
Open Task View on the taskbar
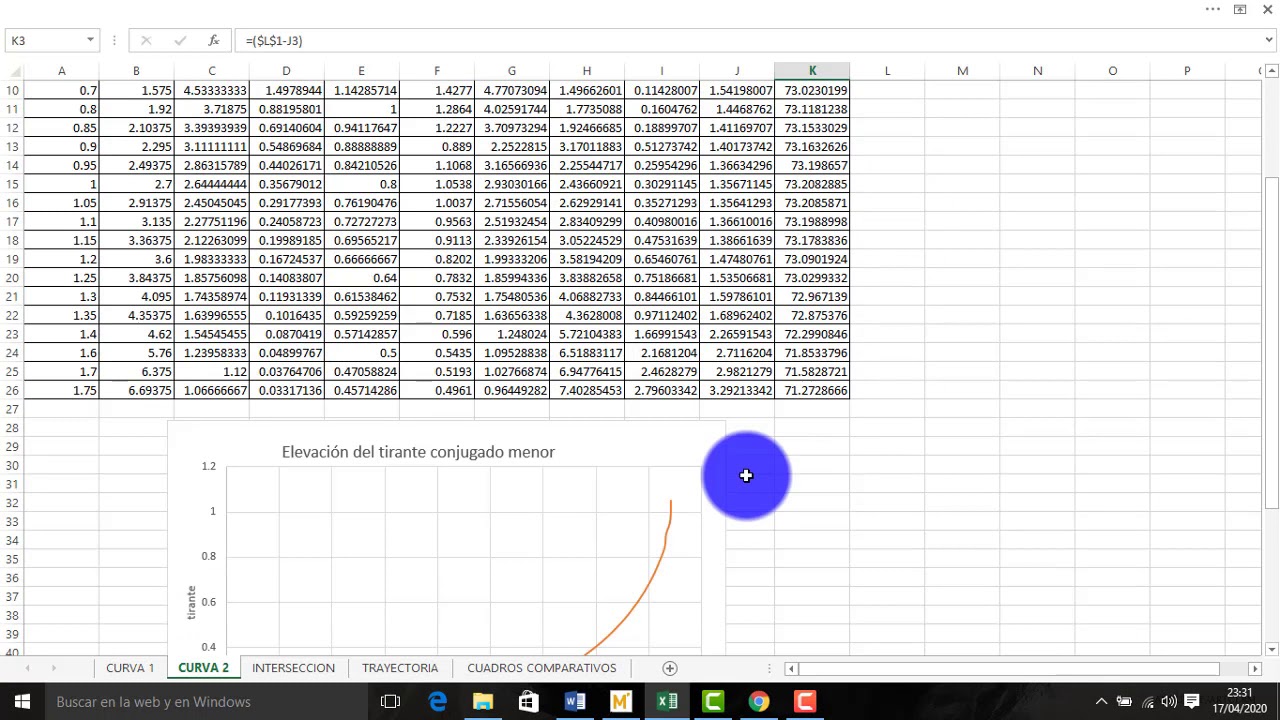point(391,702)
